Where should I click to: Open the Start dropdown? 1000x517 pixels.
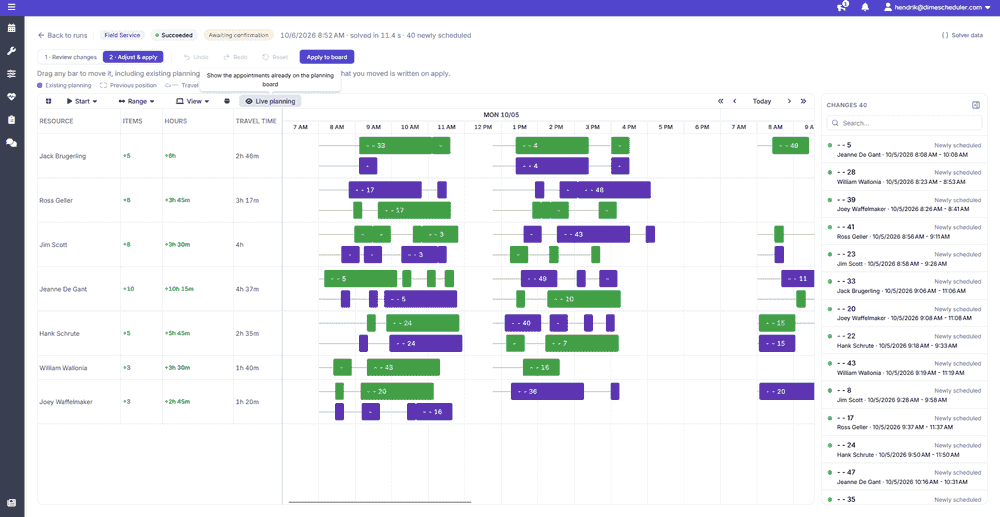(x=82, y=101)
